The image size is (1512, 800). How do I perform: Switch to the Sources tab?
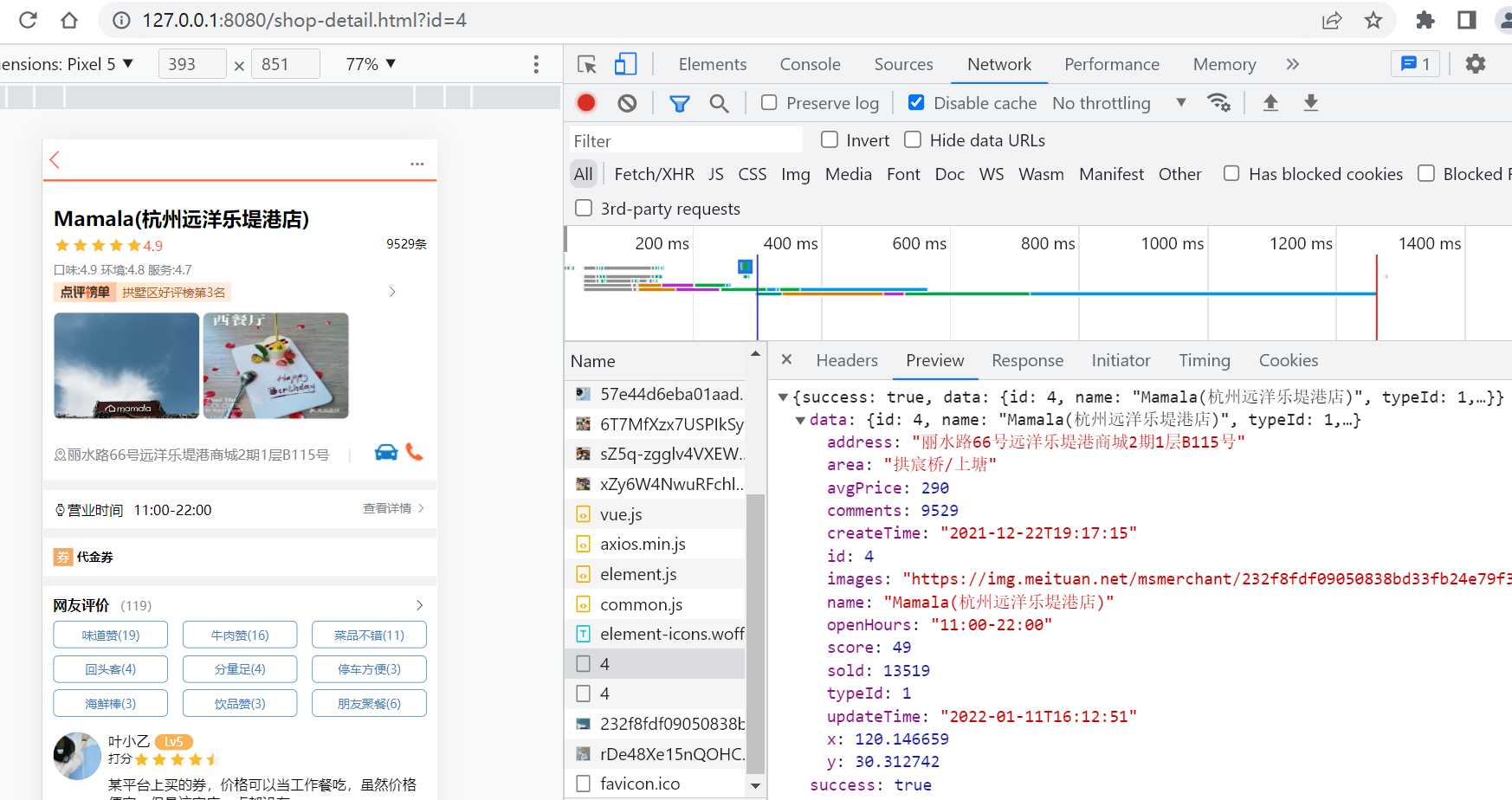(904, 64)
